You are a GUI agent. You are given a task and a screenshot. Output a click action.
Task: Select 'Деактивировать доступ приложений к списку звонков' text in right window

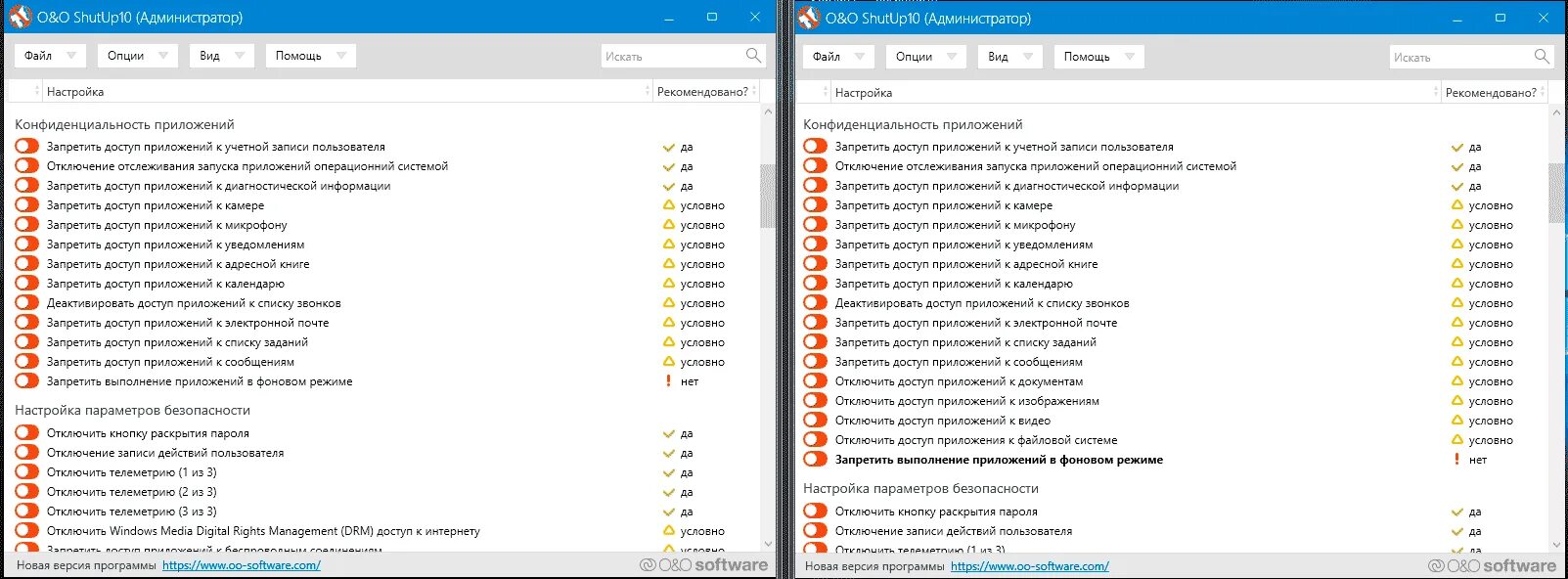(982, 303)
